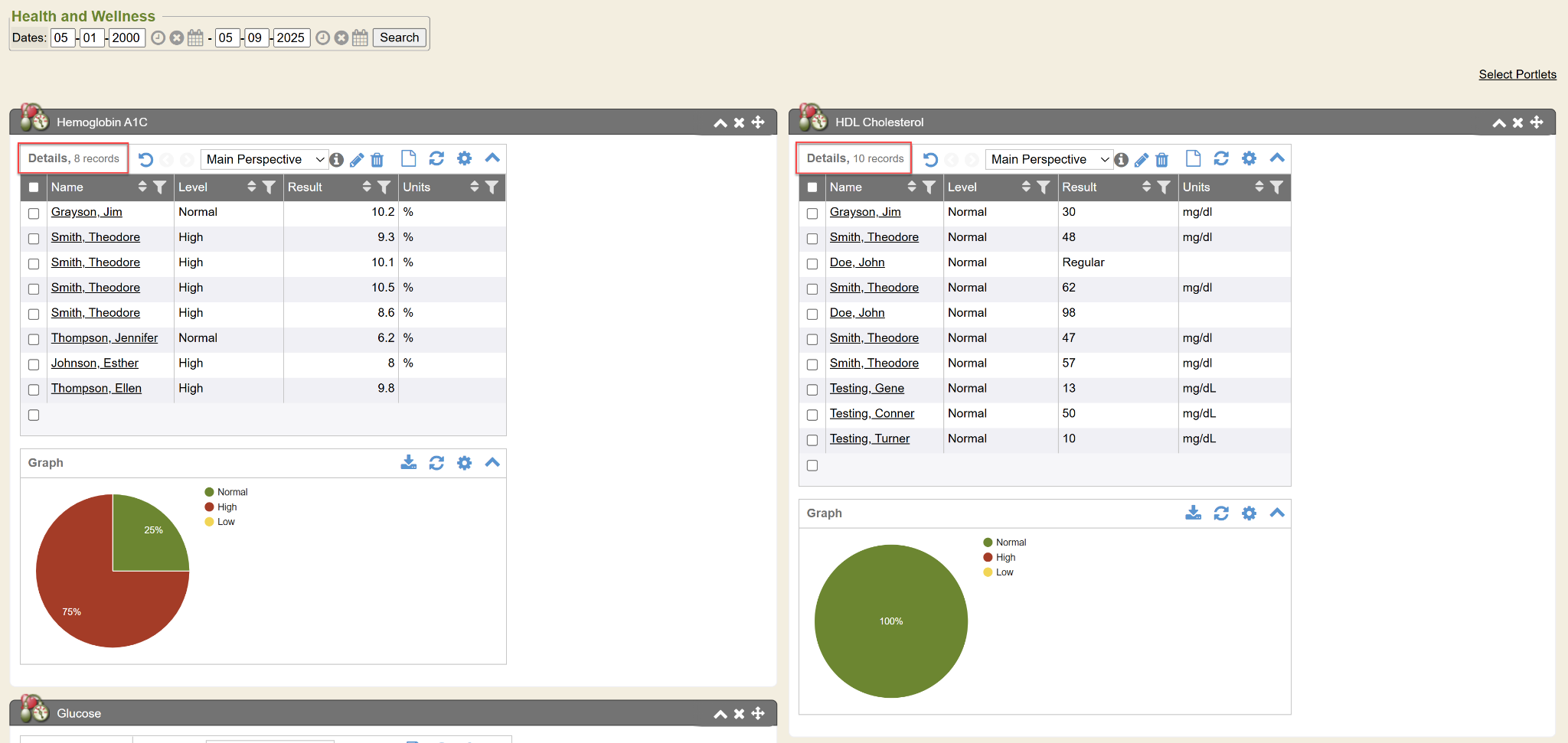Screen dimensions: 1568x743
Task: Collapse the Glucose portlet
Action: (720, 714)
